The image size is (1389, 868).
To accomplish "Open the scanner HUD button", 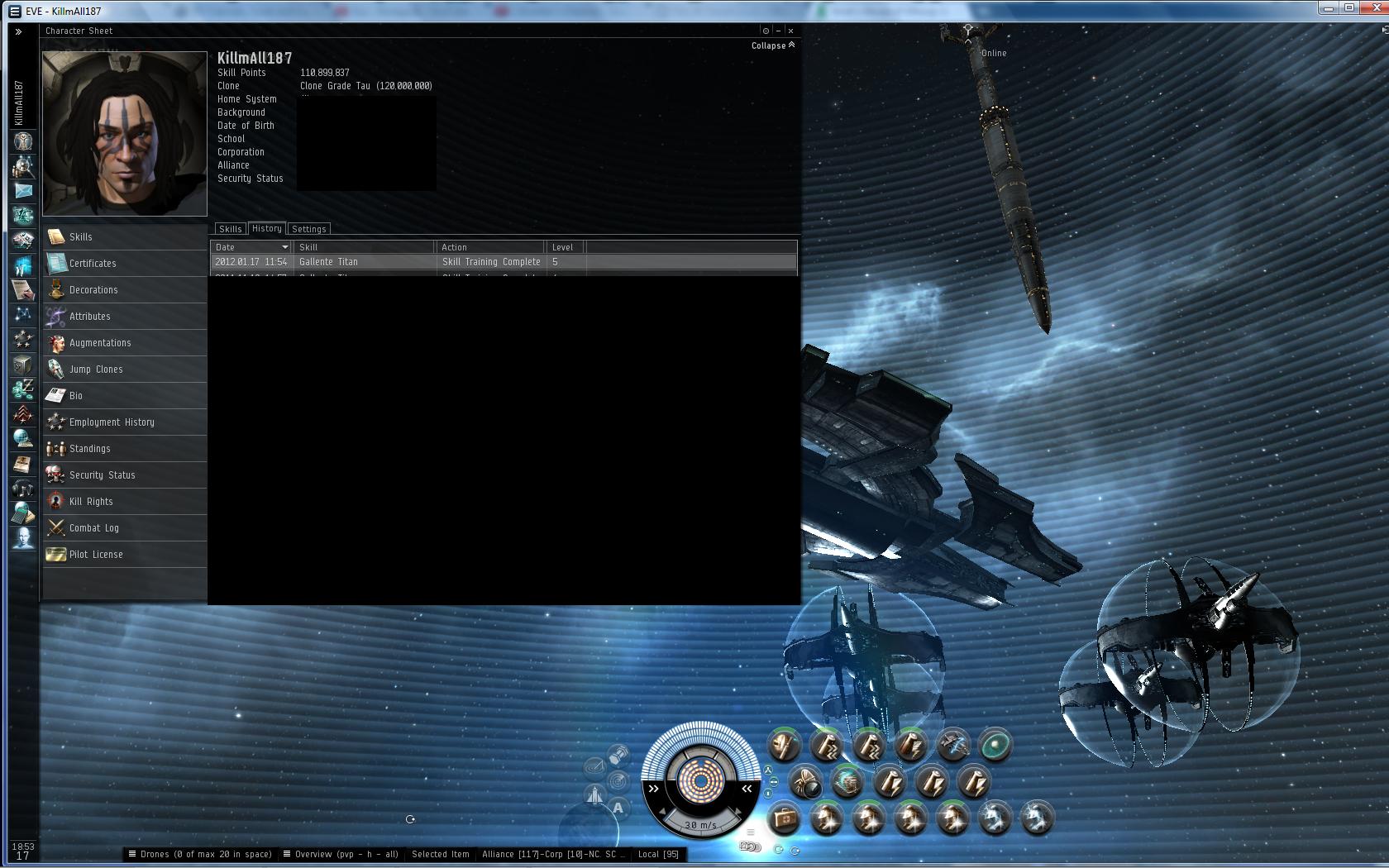I will point(594,769).
